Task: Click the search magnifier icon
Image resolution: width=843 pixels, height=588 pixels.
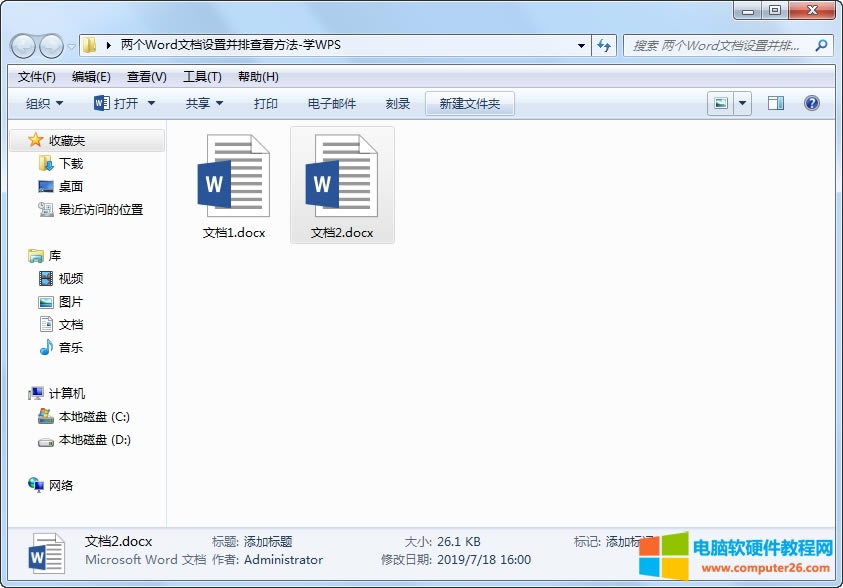Action: 820,45
